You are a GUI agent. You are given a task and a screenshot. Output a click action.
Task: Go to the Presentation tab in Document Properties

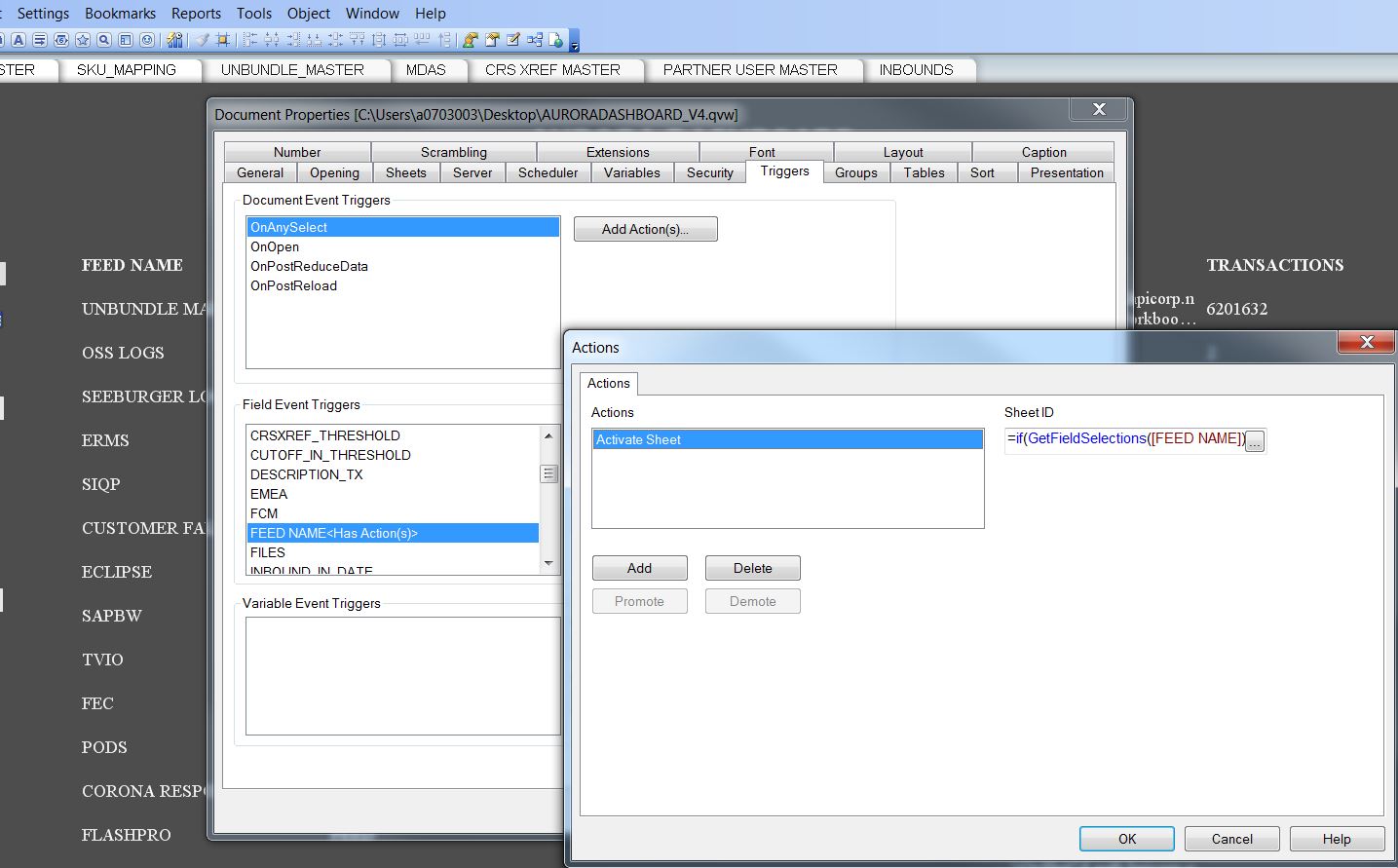[x=1067, y=172]
